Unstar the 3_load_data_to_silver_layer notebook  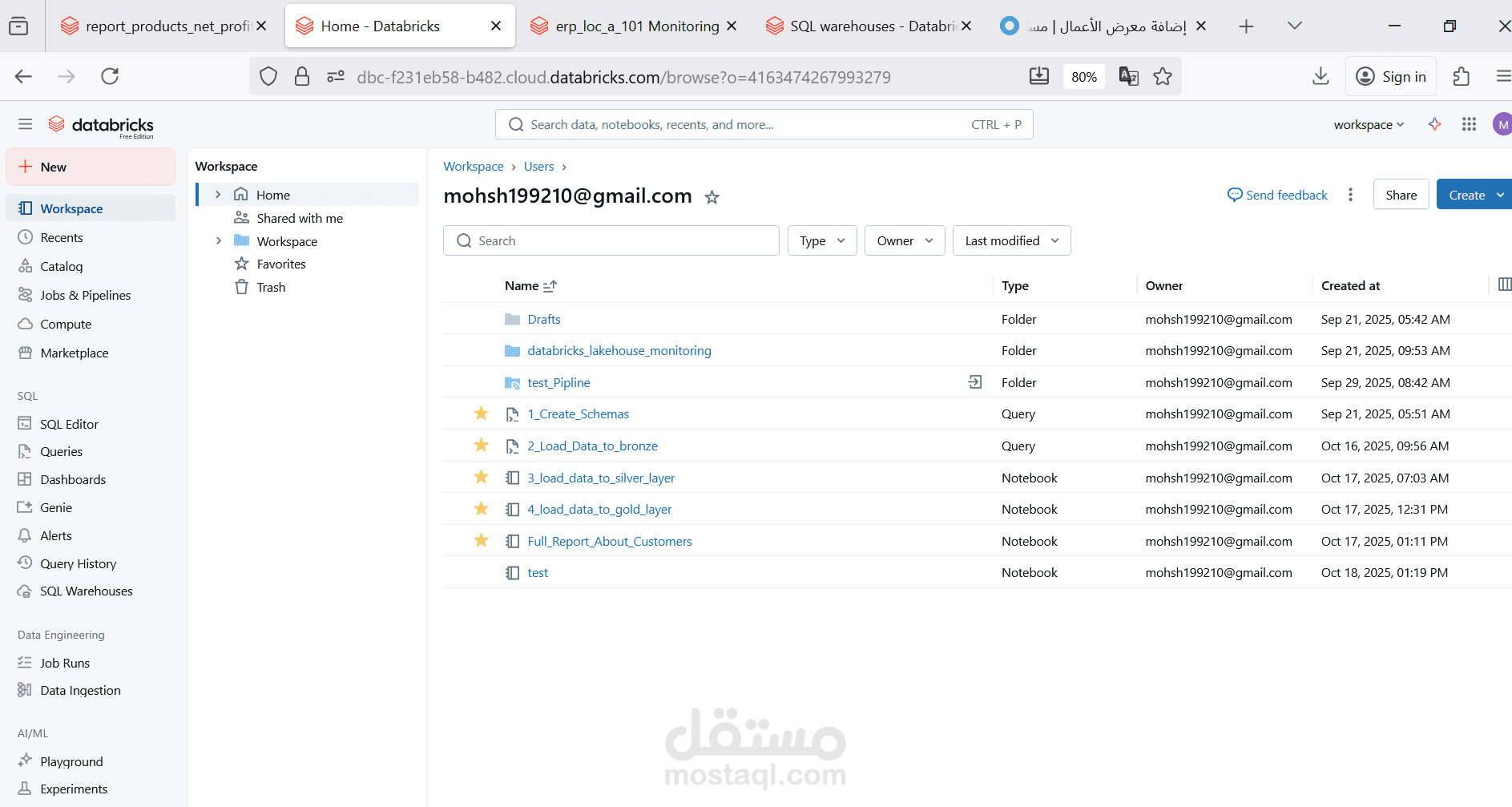(x=482, y=477)
